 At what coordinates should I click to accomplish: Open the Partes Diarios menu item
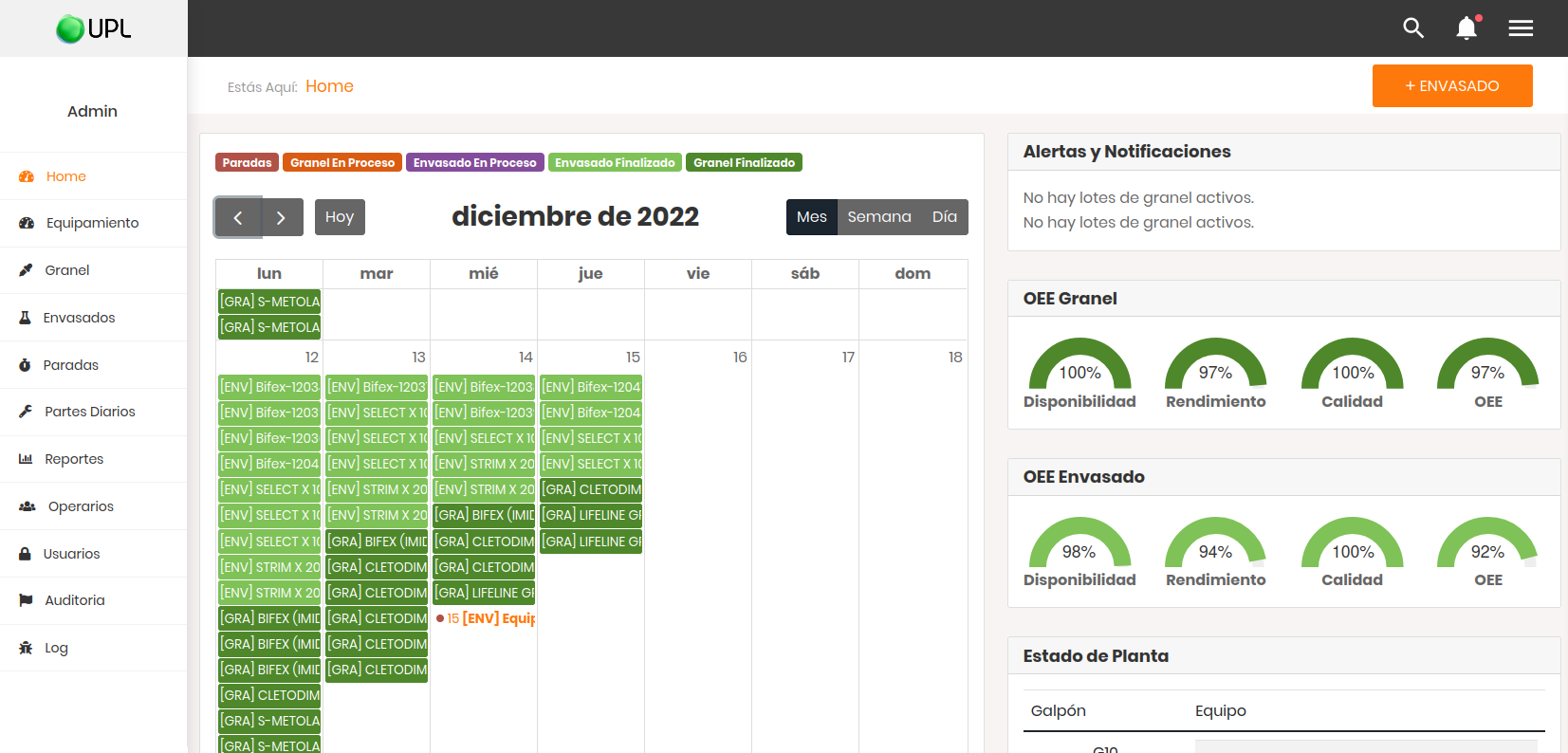tap(90, 412)
